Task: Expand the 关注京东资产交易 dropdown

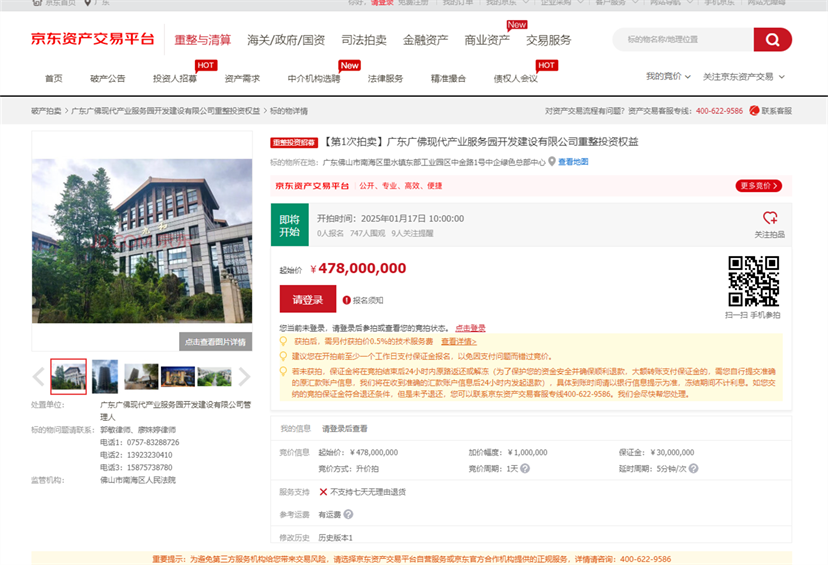Action: 744,77
